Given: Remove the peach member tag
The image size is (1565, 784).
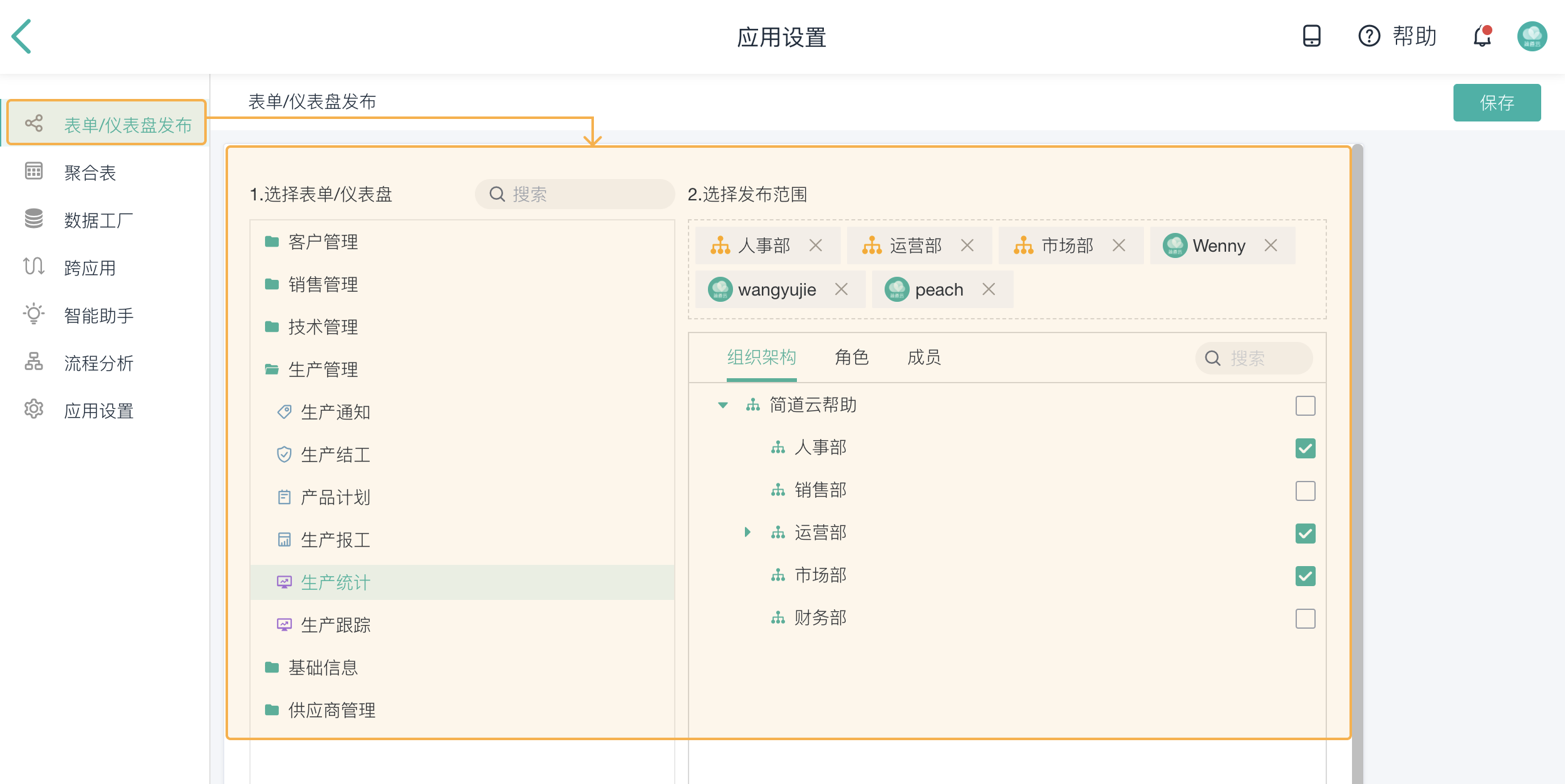Looking at the screenshot, I should [989, 289].
